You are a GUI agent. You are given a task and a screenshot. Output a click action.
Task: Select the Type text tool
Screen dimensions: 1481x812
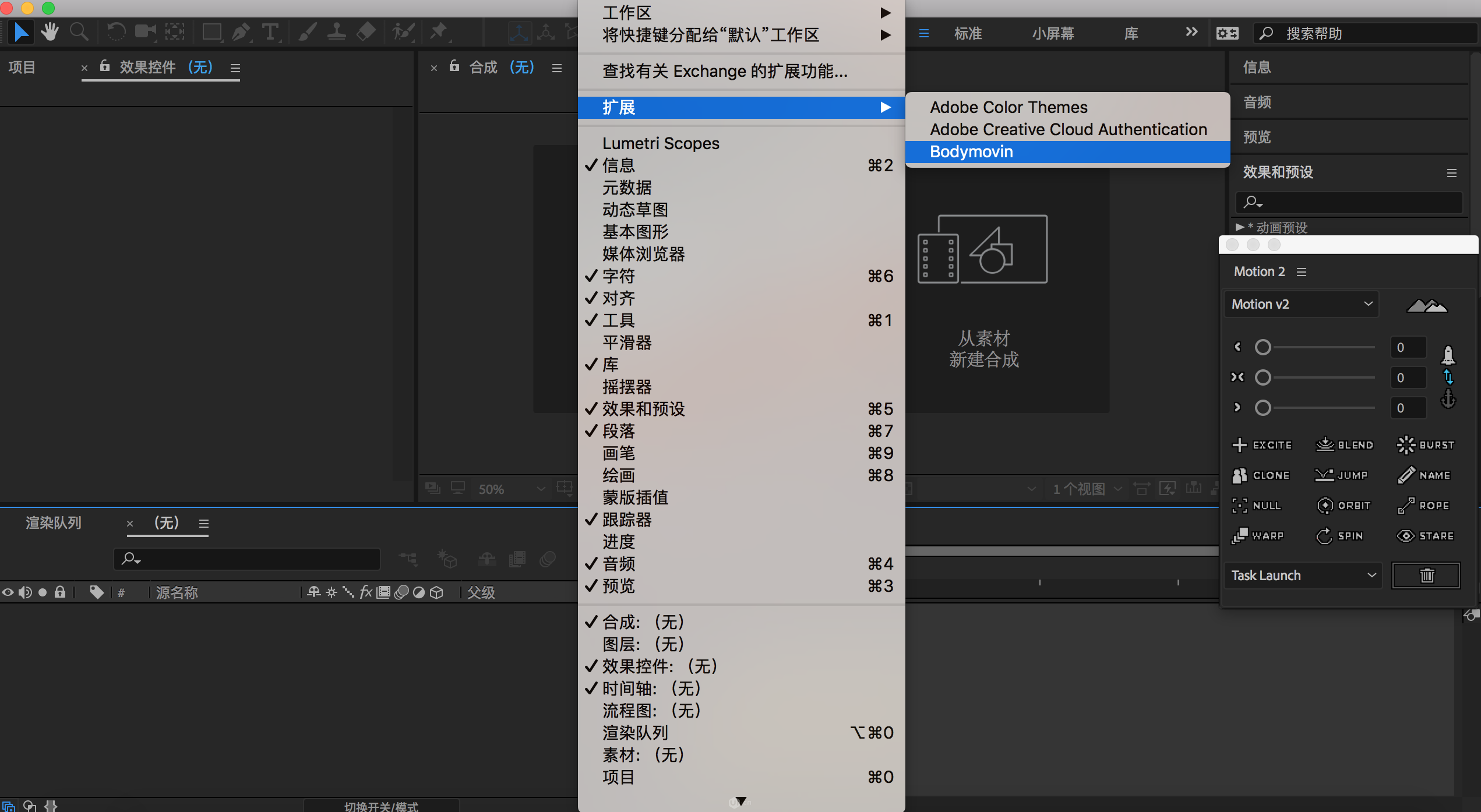pos(270,31)
